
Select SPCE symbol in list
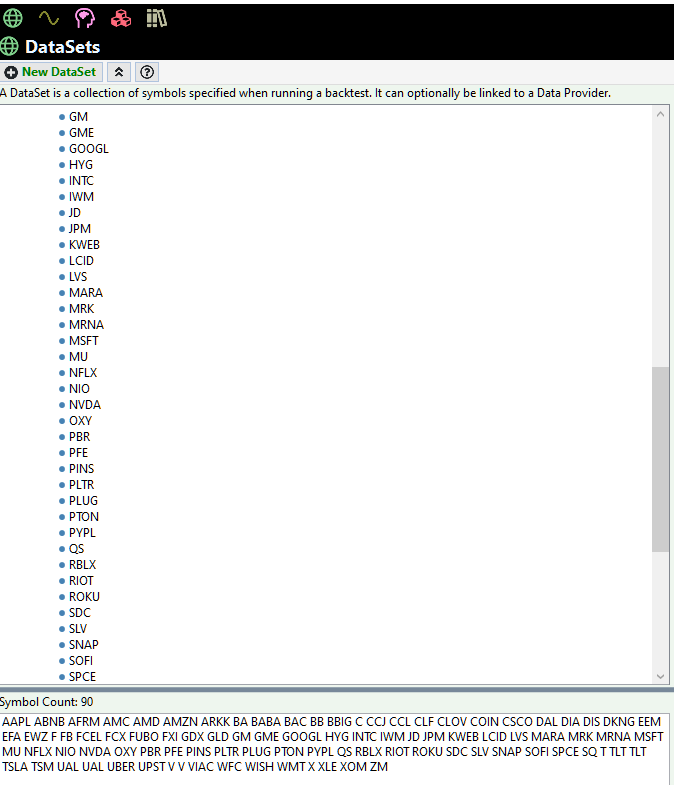click(x=82, y=677)
